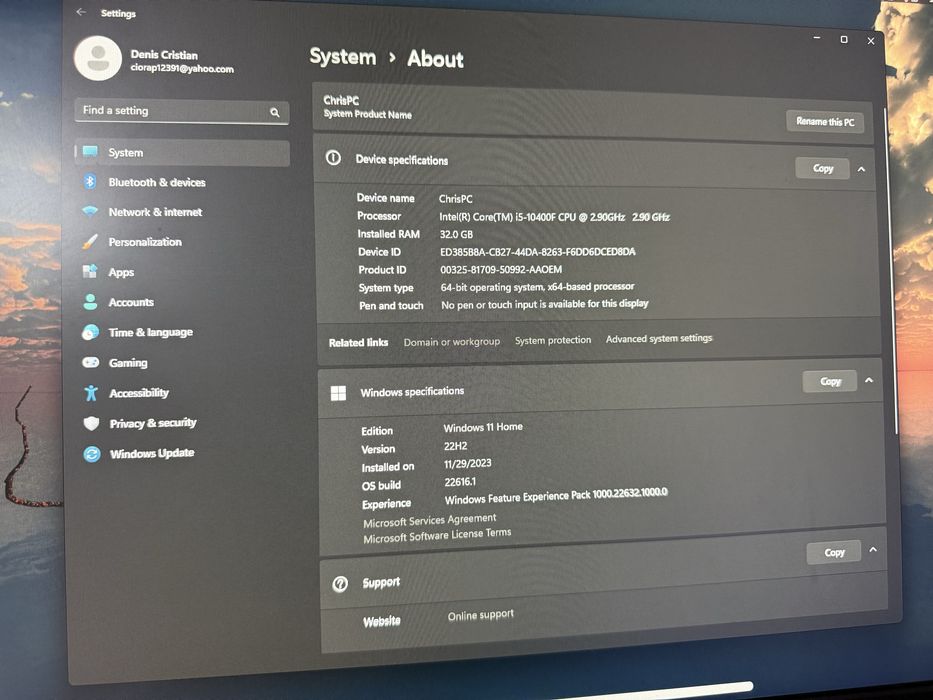
Task: Click the Time & language globe icon
Action: [90, 332]
